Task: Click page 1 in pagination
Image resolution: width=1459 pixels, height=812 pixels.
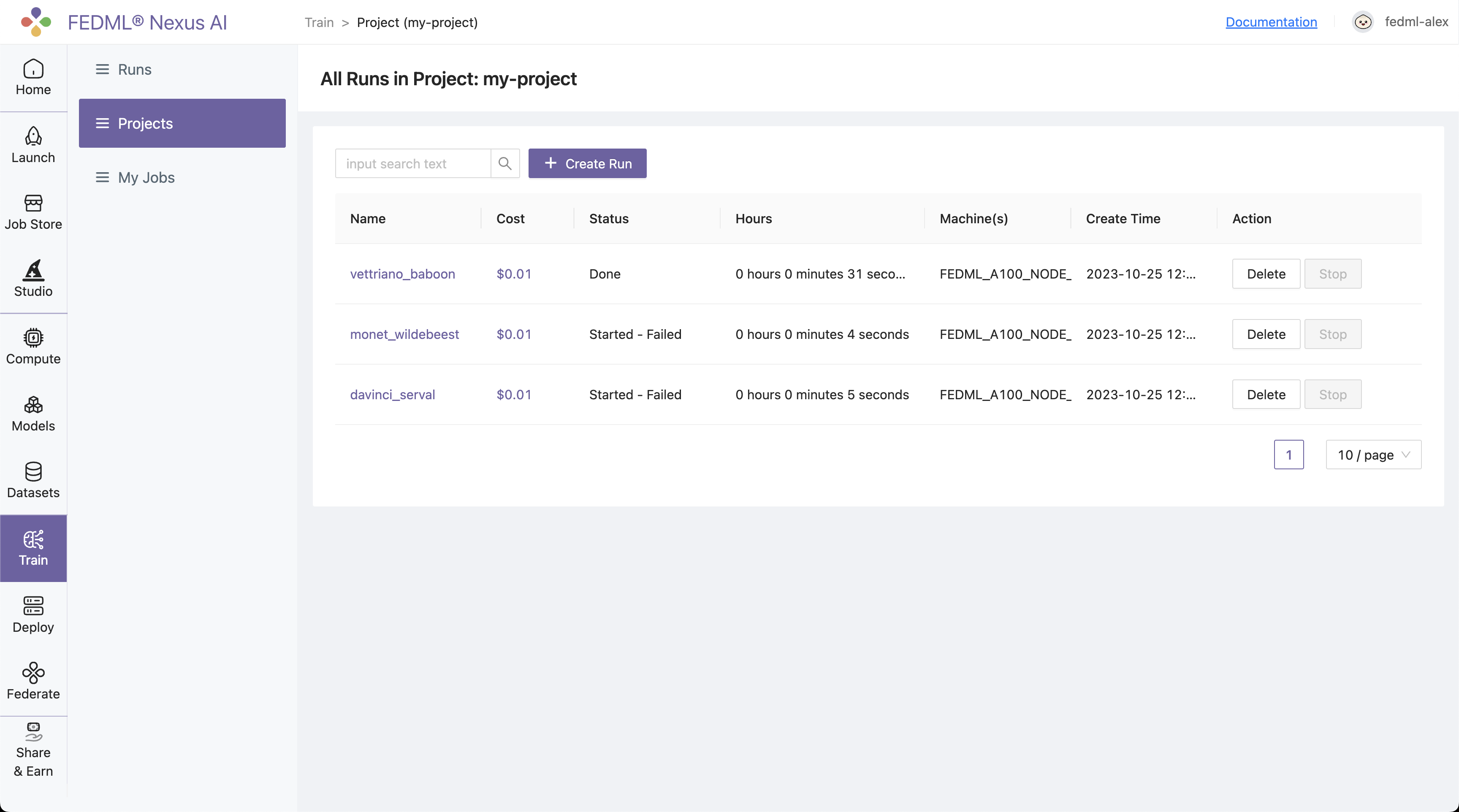Action: (x=1288, y=455)
